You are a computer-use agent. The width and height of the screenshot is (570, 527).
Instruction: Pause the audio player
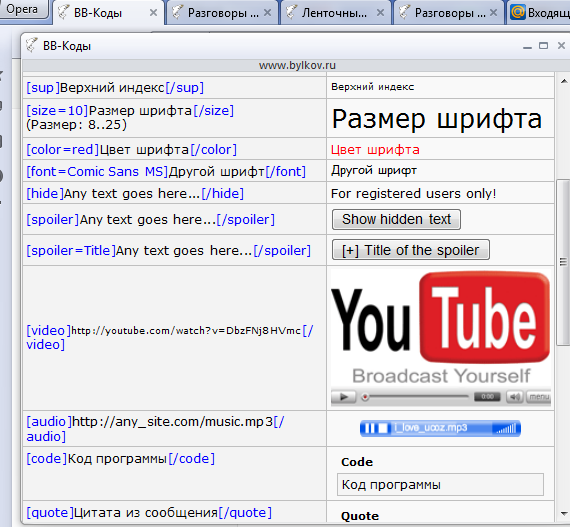[369, 429]
